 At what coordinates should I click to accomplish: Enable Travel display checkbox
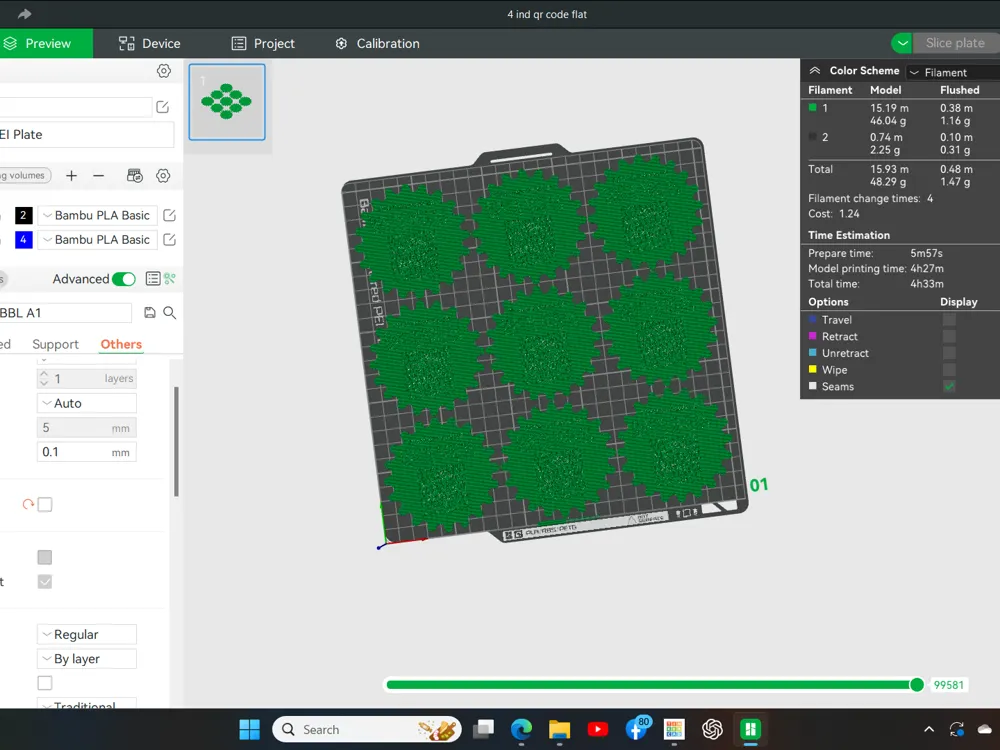949,320
